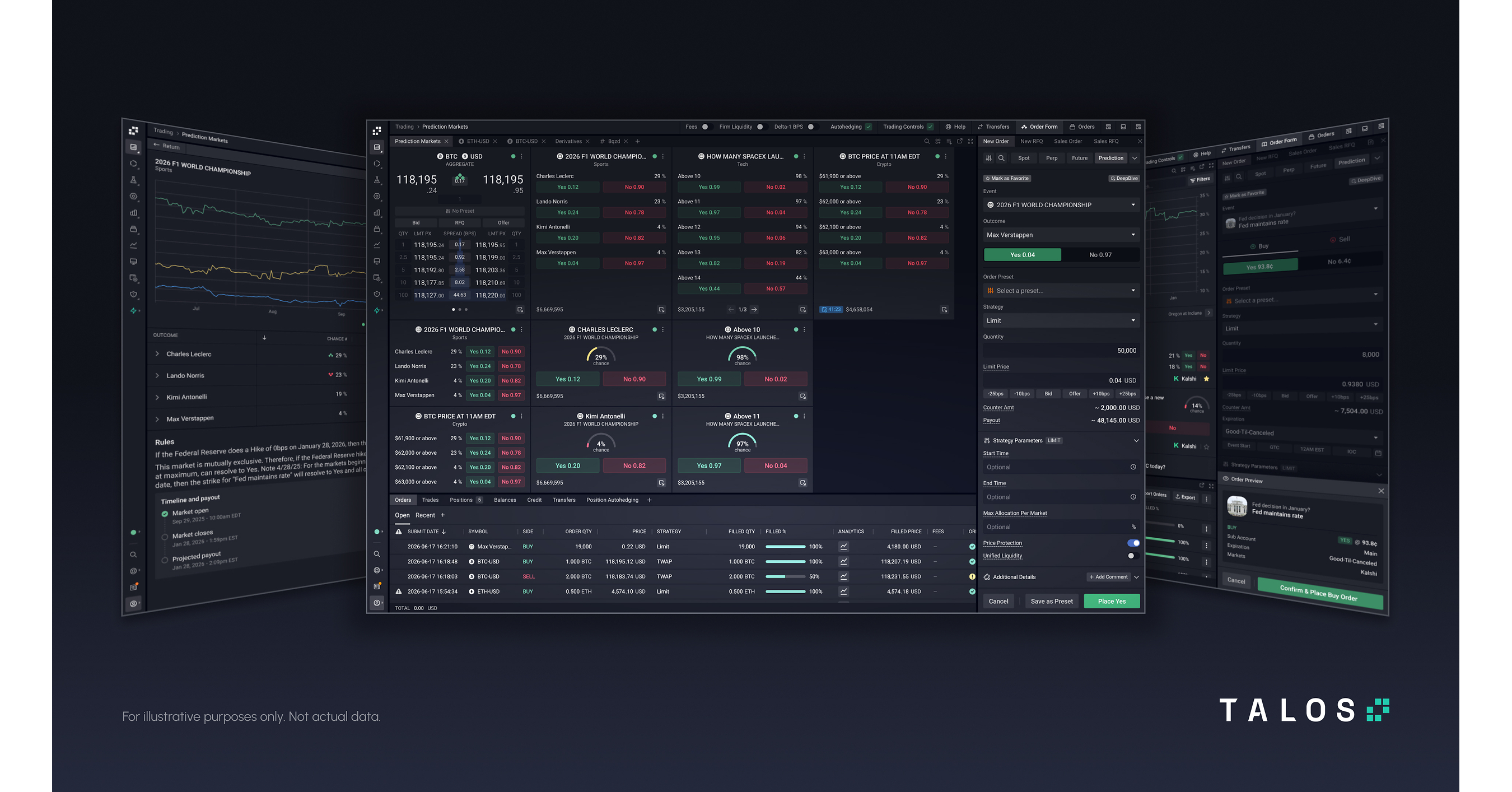1512x792 pixels.
Task: Open the line chart icon in center sidebar
Action: click(377, 245)
